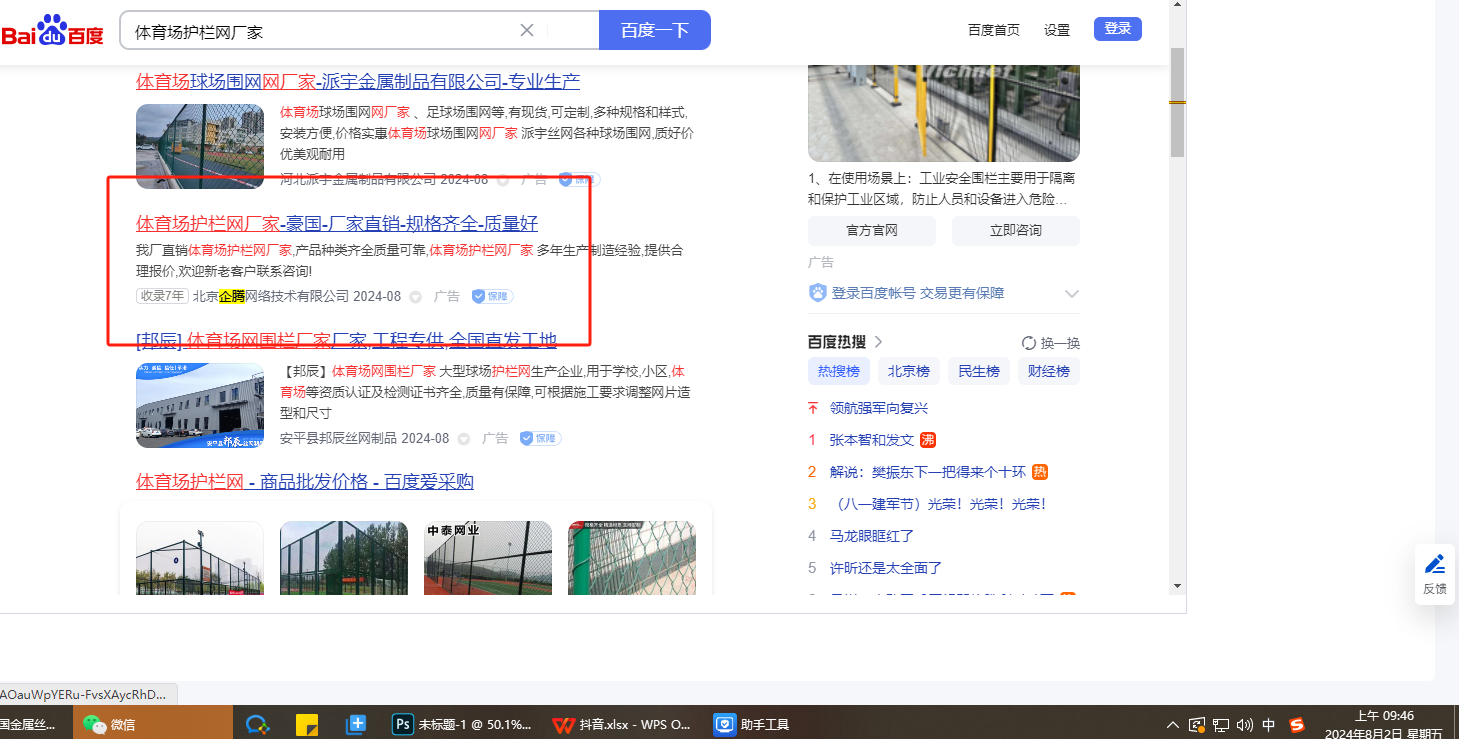1459x739 pixels.
Task: Toggle the 中 input language indicator
Action: click(x=1269, y=724)
